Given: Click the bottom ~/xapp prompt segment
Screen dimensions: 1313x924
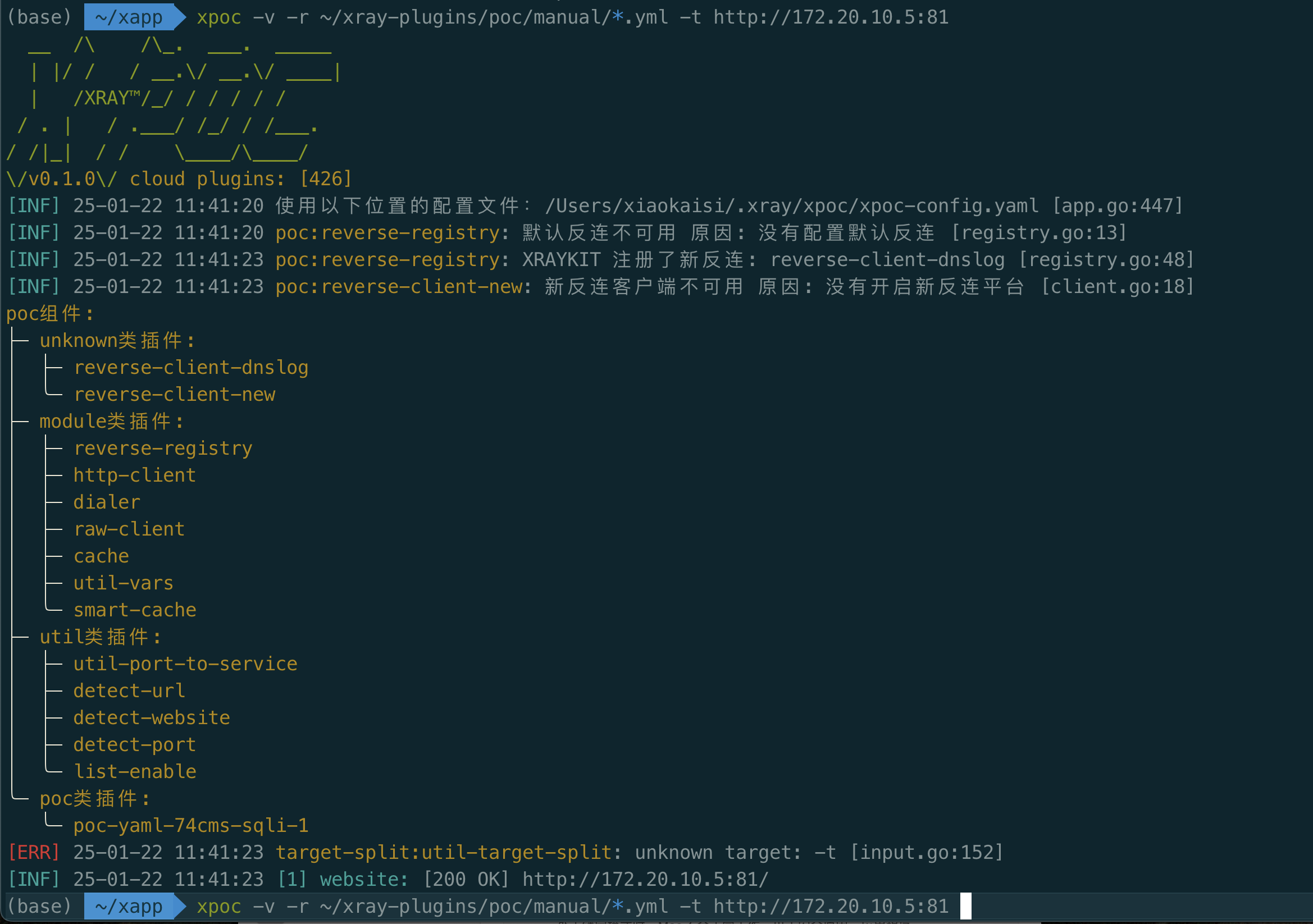Looking at the screenshot, I should coord(129,905).
